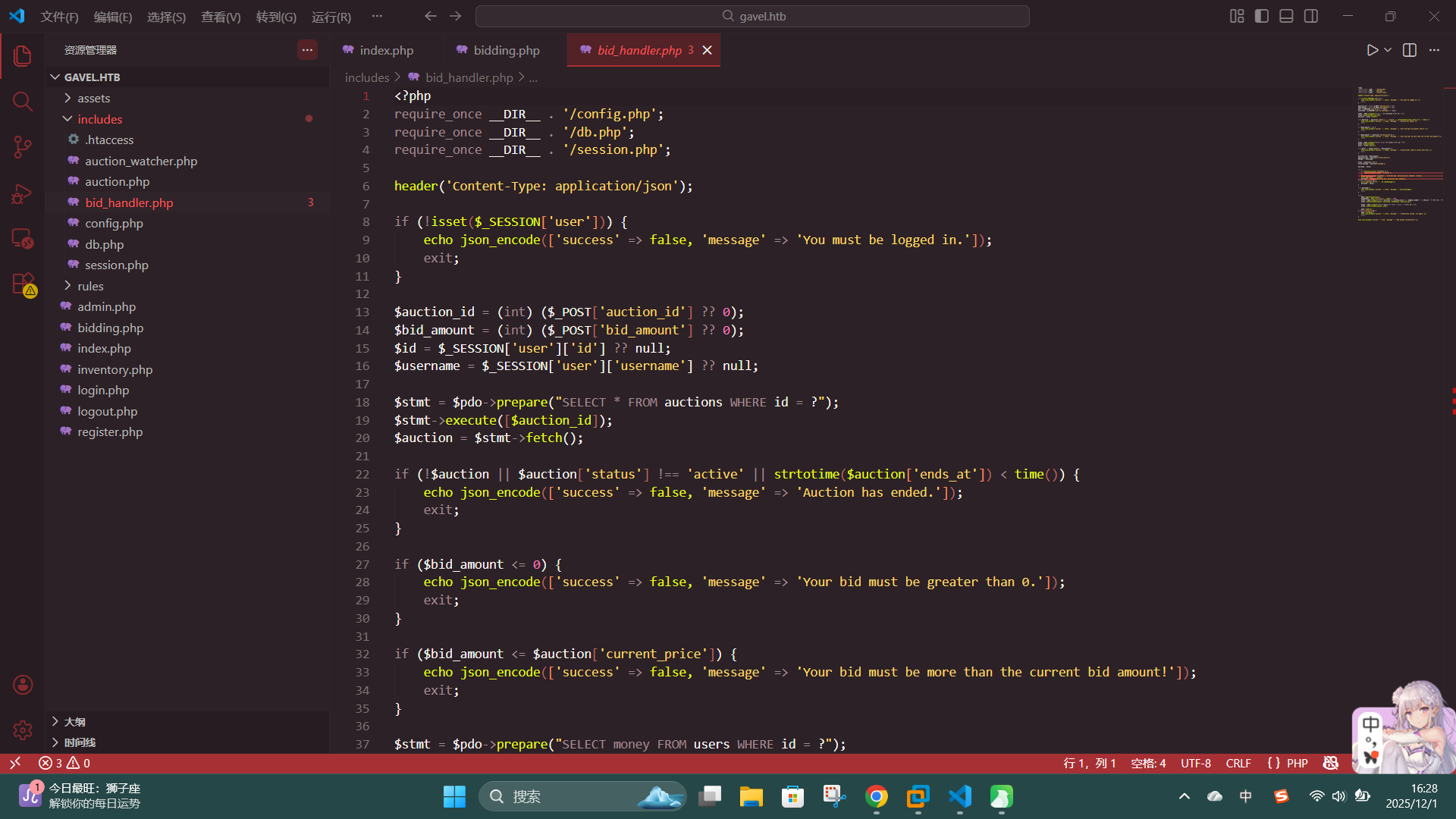Toggle the bottom panel visibility
This screenshot has height=819, width=1456.
pyautogui.click(x=1286, y=16)
